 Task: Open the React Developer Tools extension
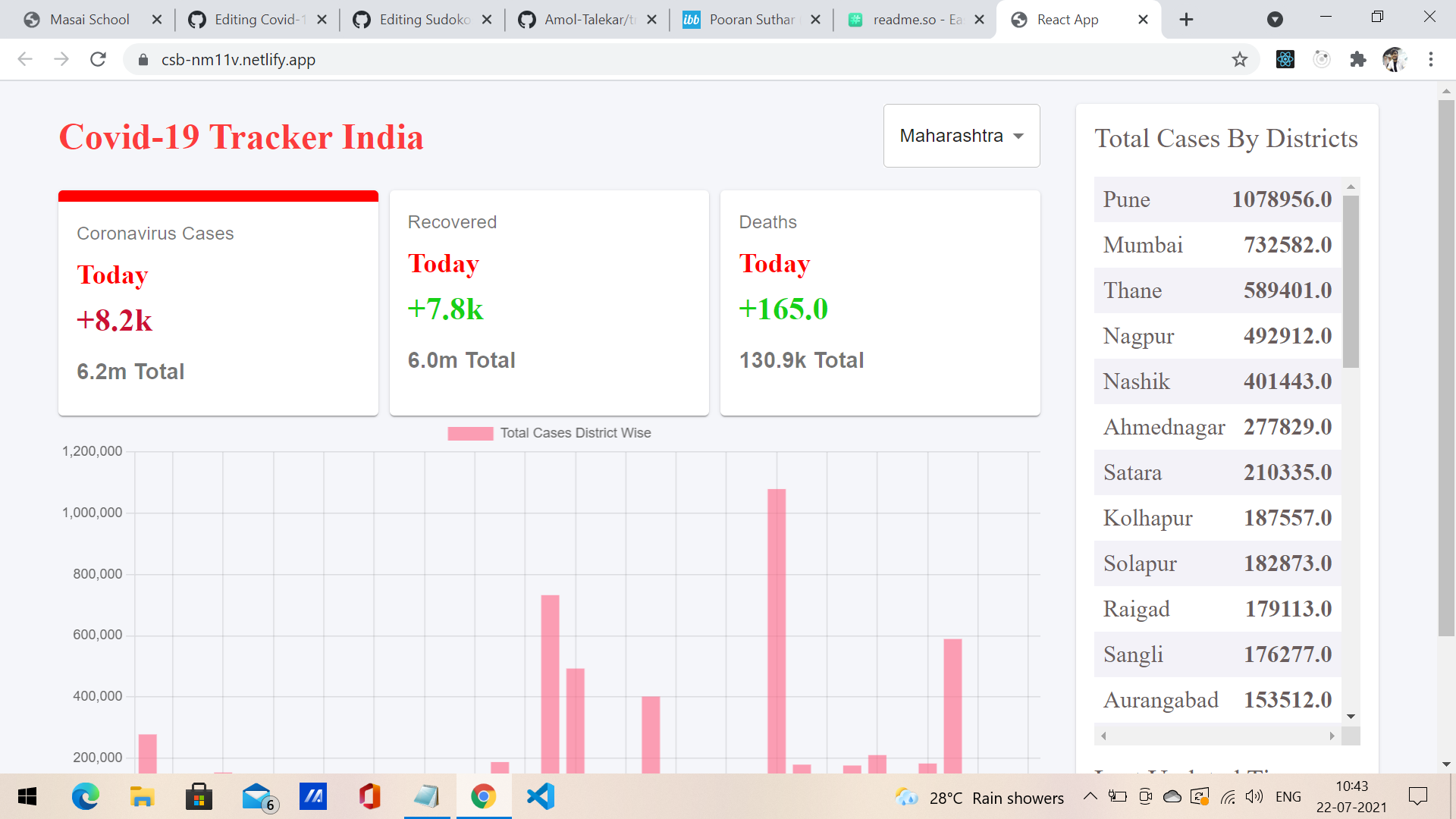1285,59
